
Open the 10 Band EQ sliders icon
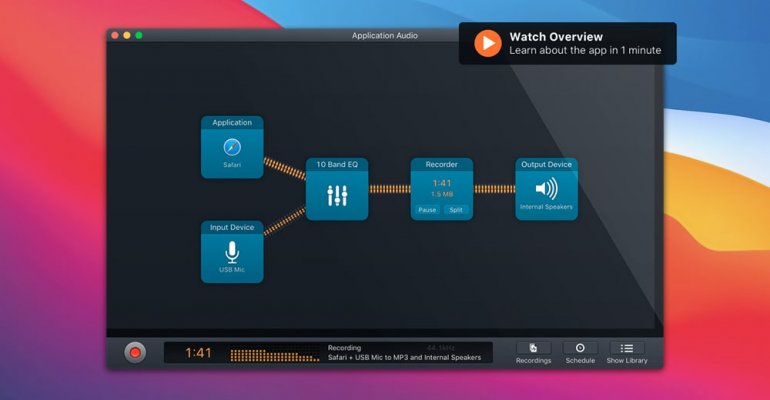337,195
